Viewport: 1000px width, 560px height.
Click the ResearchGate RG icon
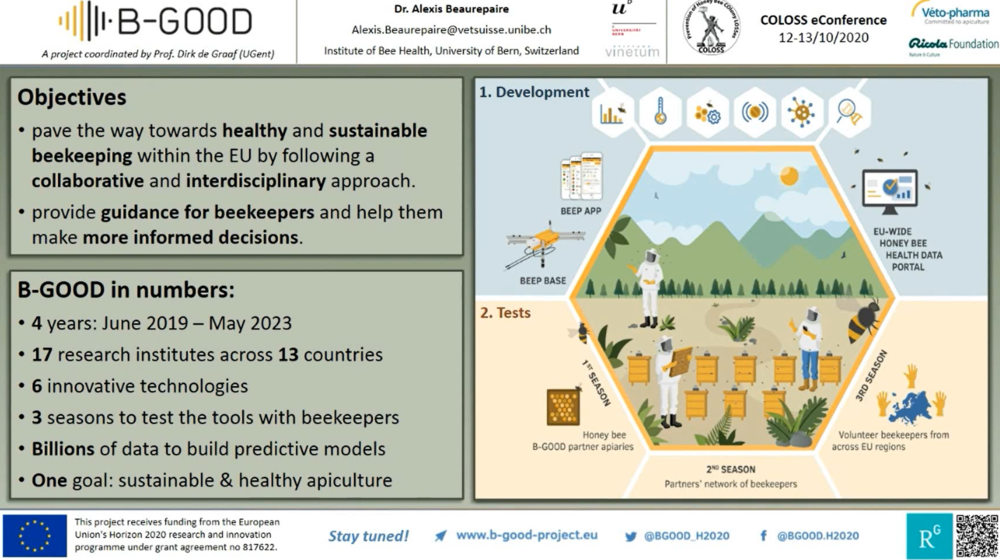coord(929,536)
